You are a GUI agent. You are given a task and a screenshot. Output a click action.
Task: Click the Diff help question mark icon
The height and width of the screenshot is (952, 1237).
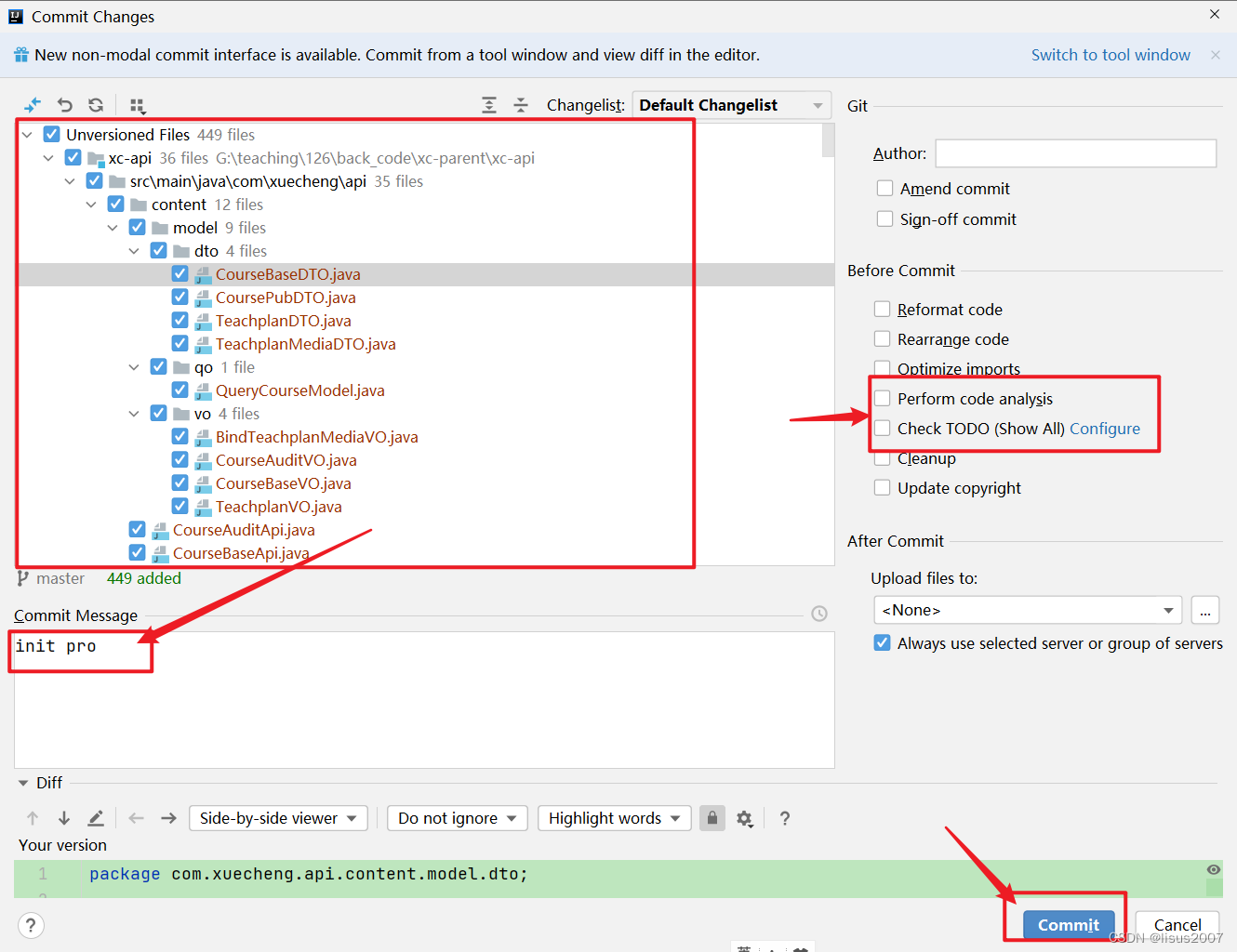pos(785,818)
